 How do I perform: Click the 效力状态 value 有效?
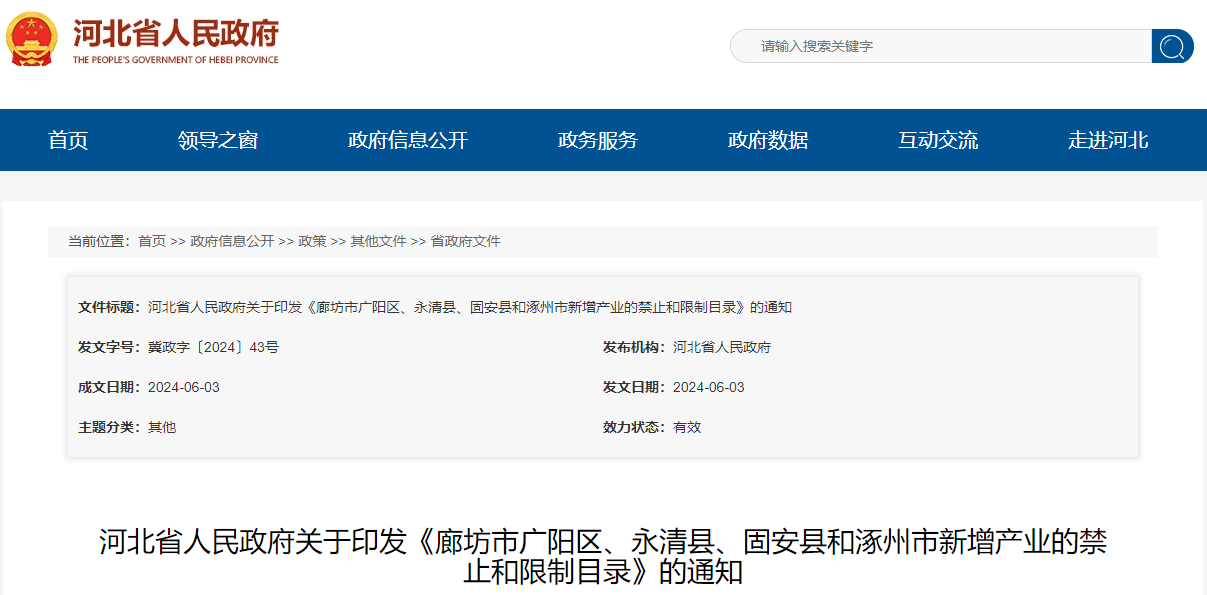click(687, 427)
